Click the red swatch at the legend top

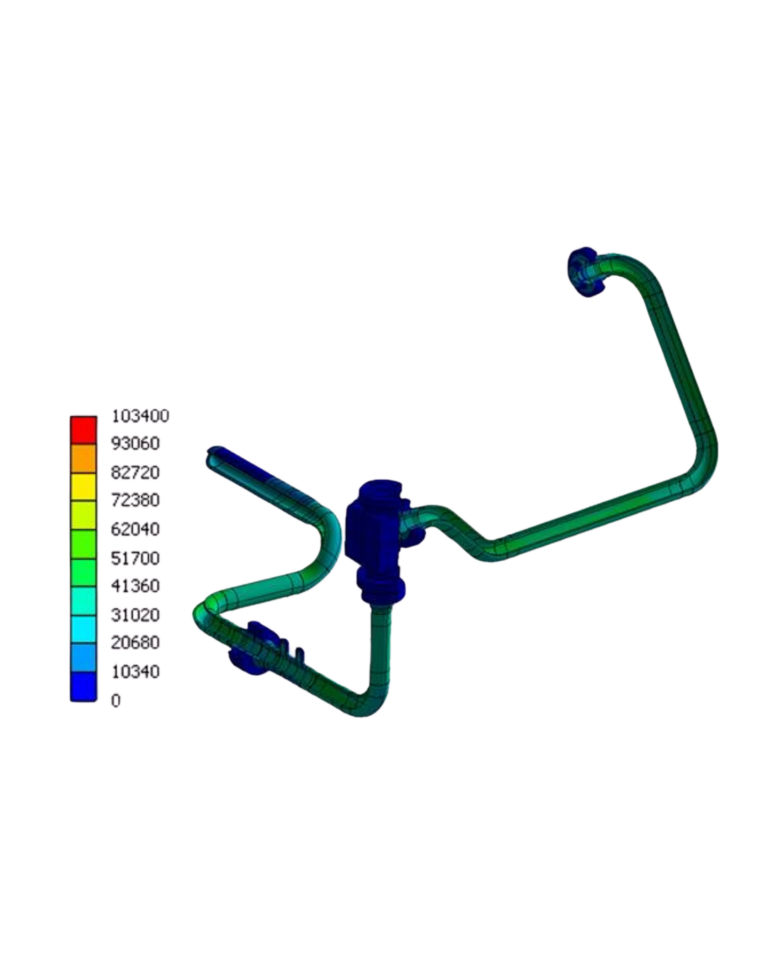click(83, 429)
